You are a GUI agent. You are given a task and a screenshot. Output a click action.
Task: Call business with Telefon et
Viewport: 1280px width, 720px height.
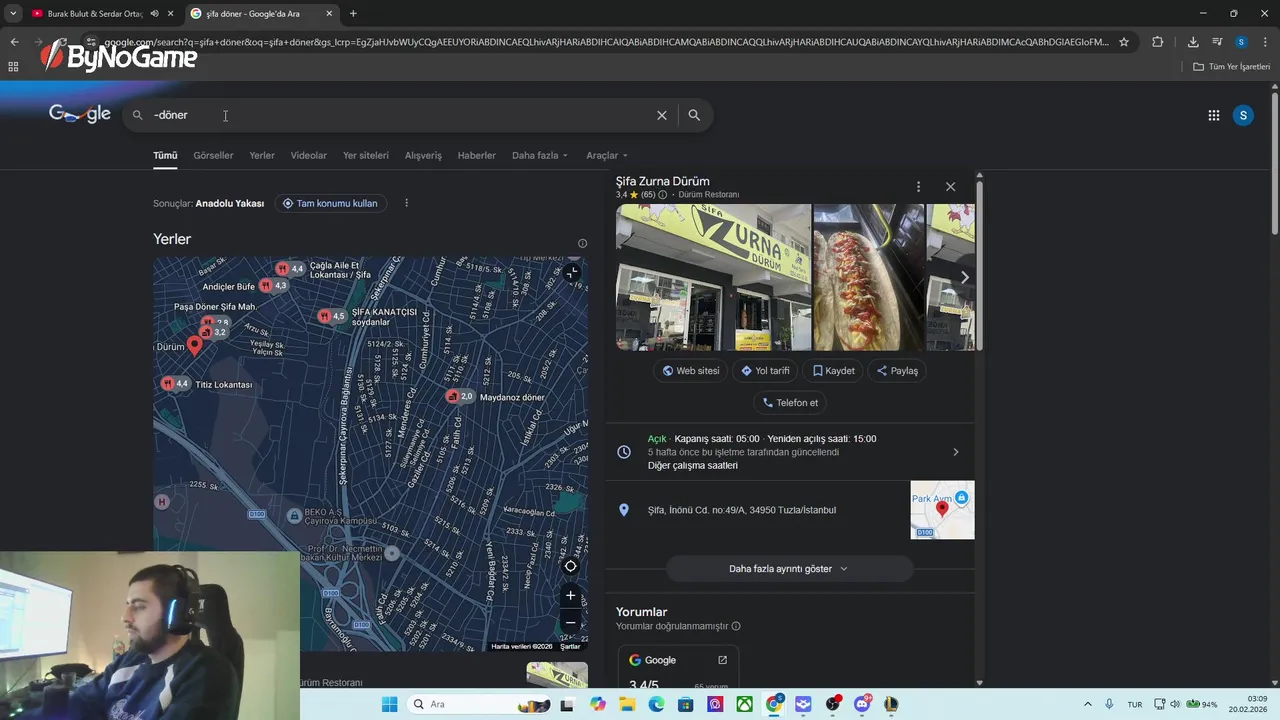point(790,403)
